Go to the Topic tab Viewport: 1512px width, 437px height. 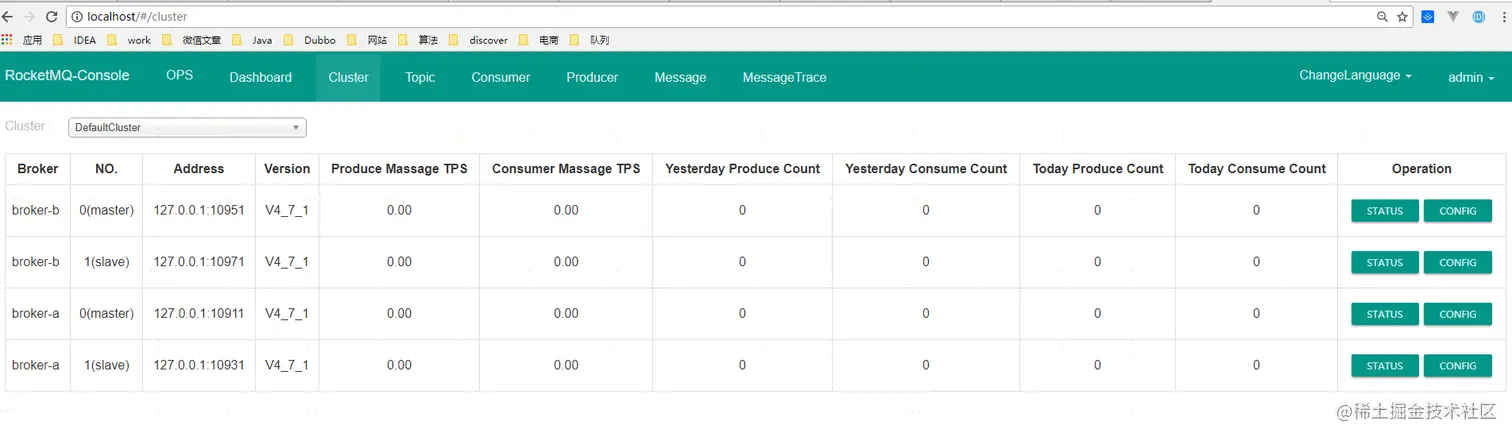pyautogui.click(x=420, y=77)
